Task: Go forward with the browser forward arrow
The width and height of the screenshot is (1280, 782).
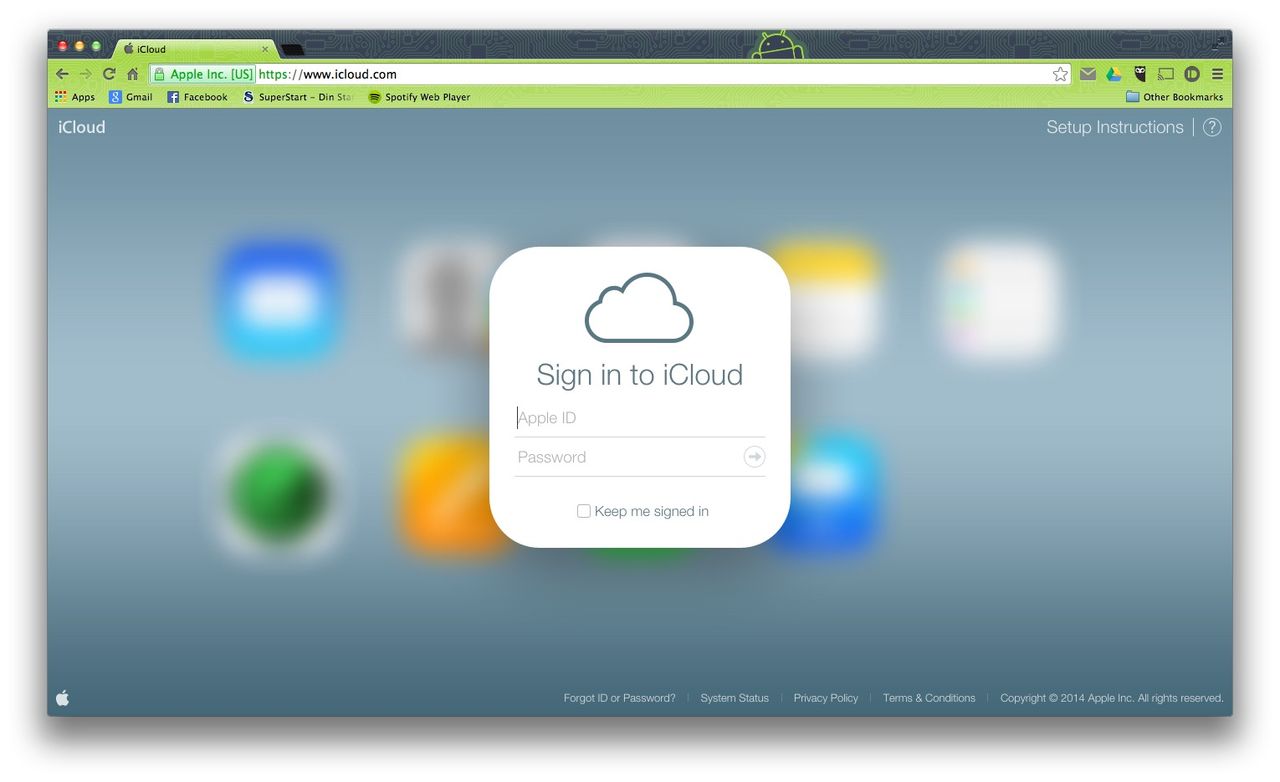Action: [x=86, y=74]
